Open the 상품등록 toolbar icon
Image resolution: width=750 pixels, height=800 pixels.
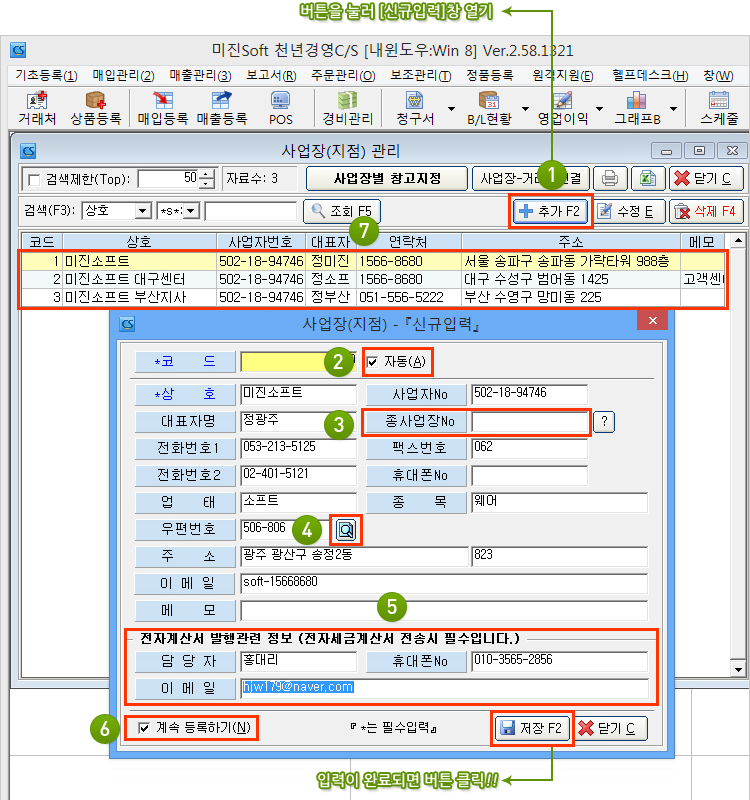[95, 109]
